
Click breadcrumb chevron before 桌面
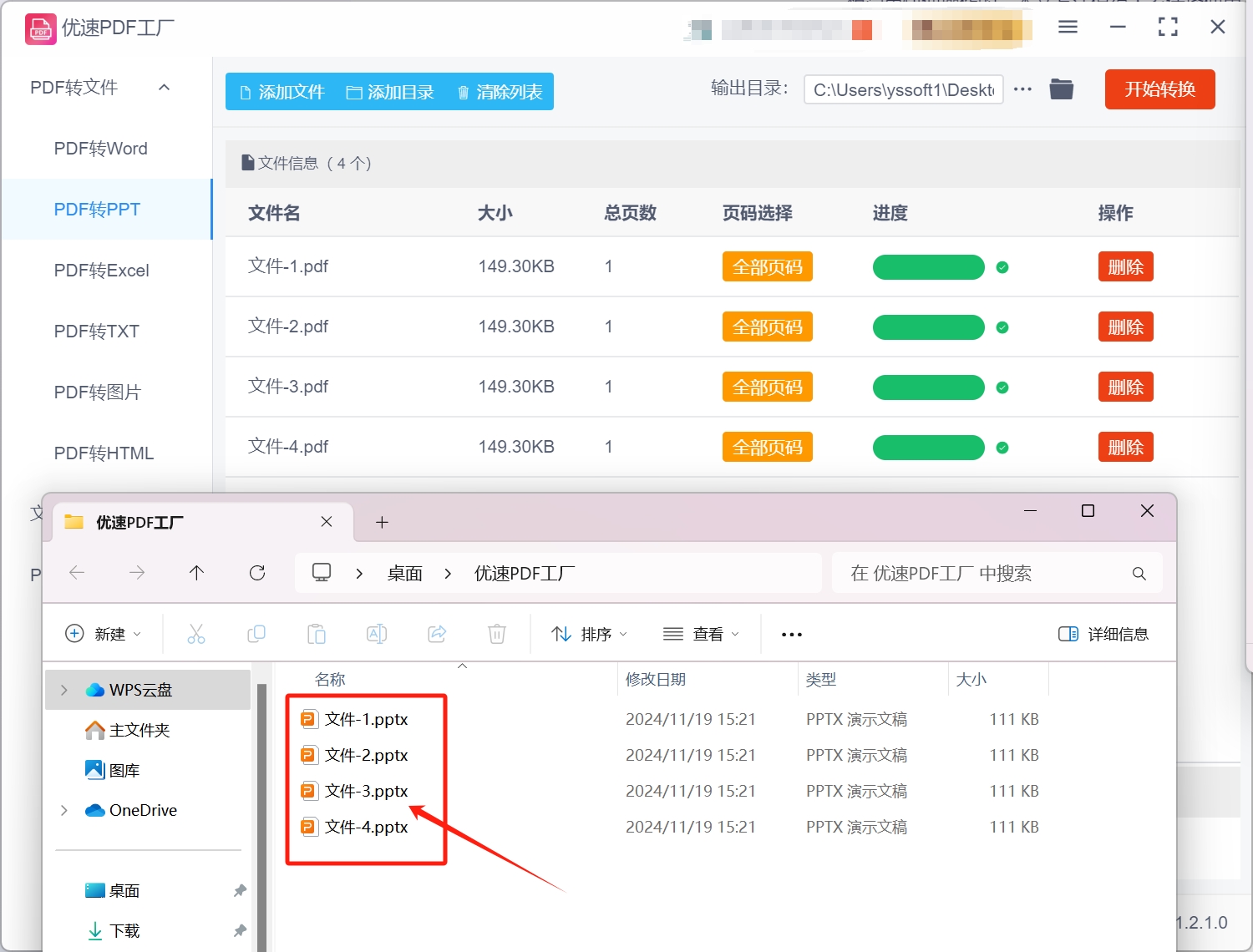point(359,574)
